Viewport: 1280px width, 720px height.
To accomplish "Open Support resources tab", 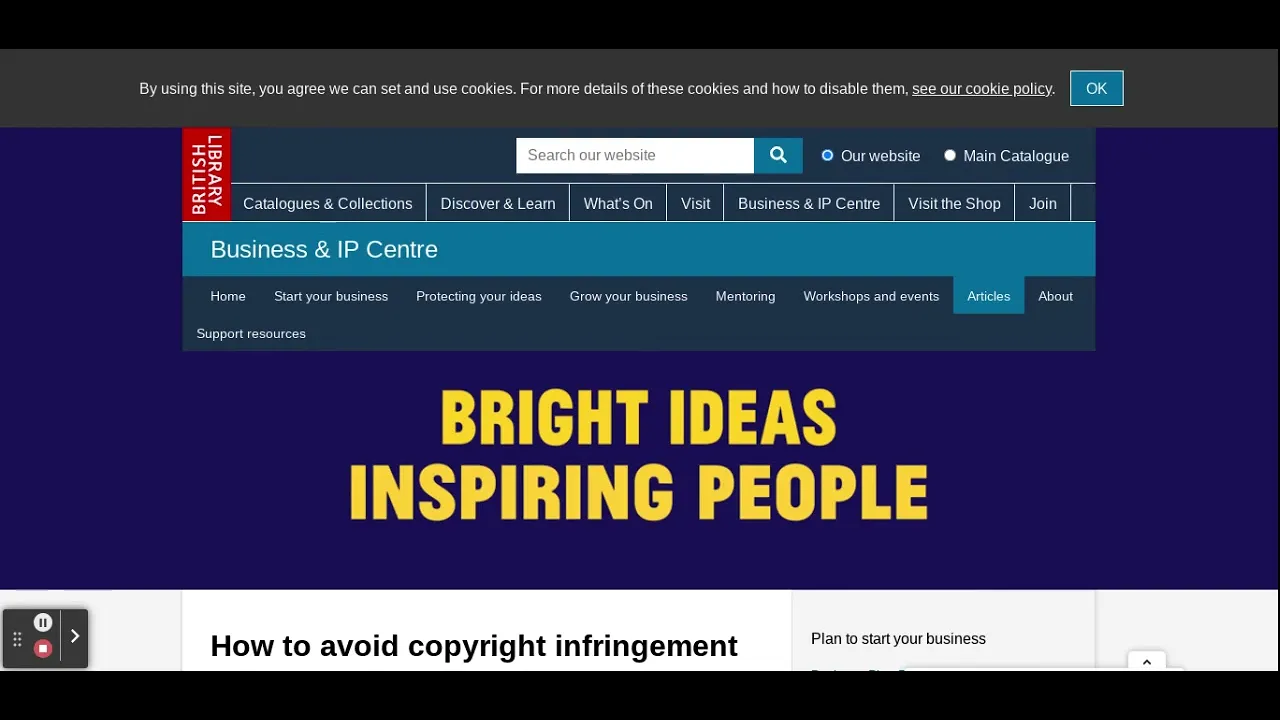I will coord(251,333).
